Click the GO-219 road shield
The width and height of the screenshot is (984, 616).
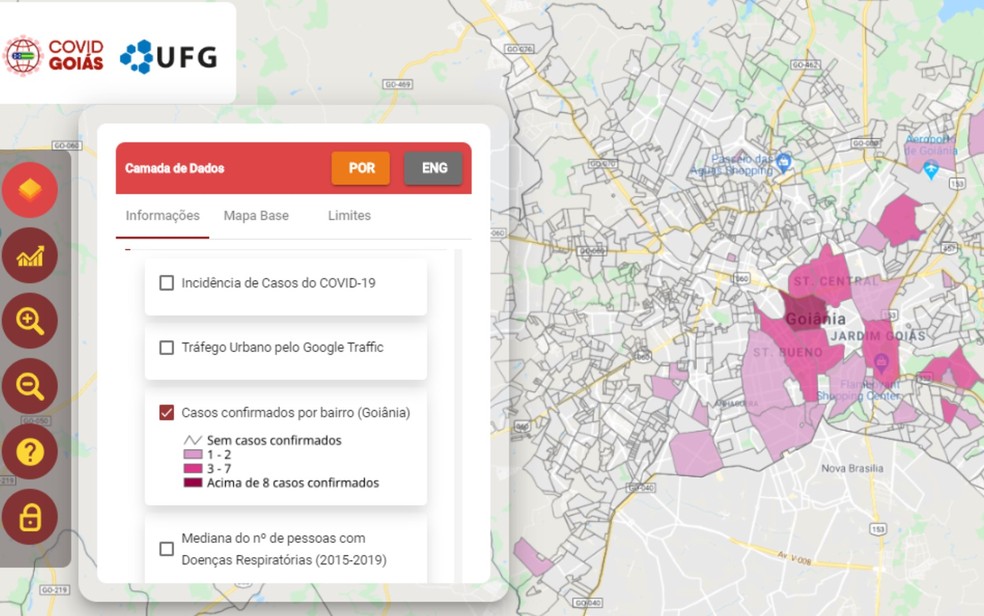[54, 590]
